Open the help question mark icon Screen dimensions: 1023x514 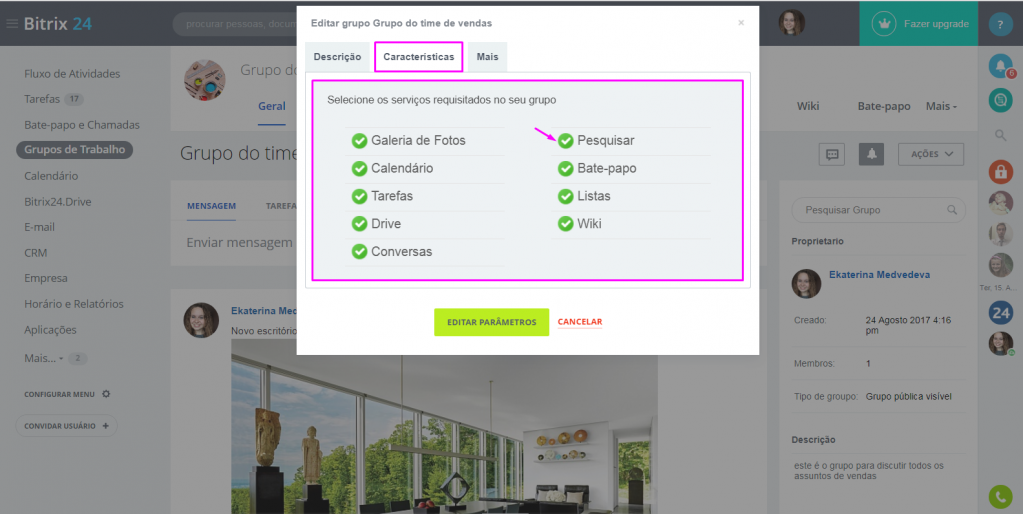tap(1000, 24)
